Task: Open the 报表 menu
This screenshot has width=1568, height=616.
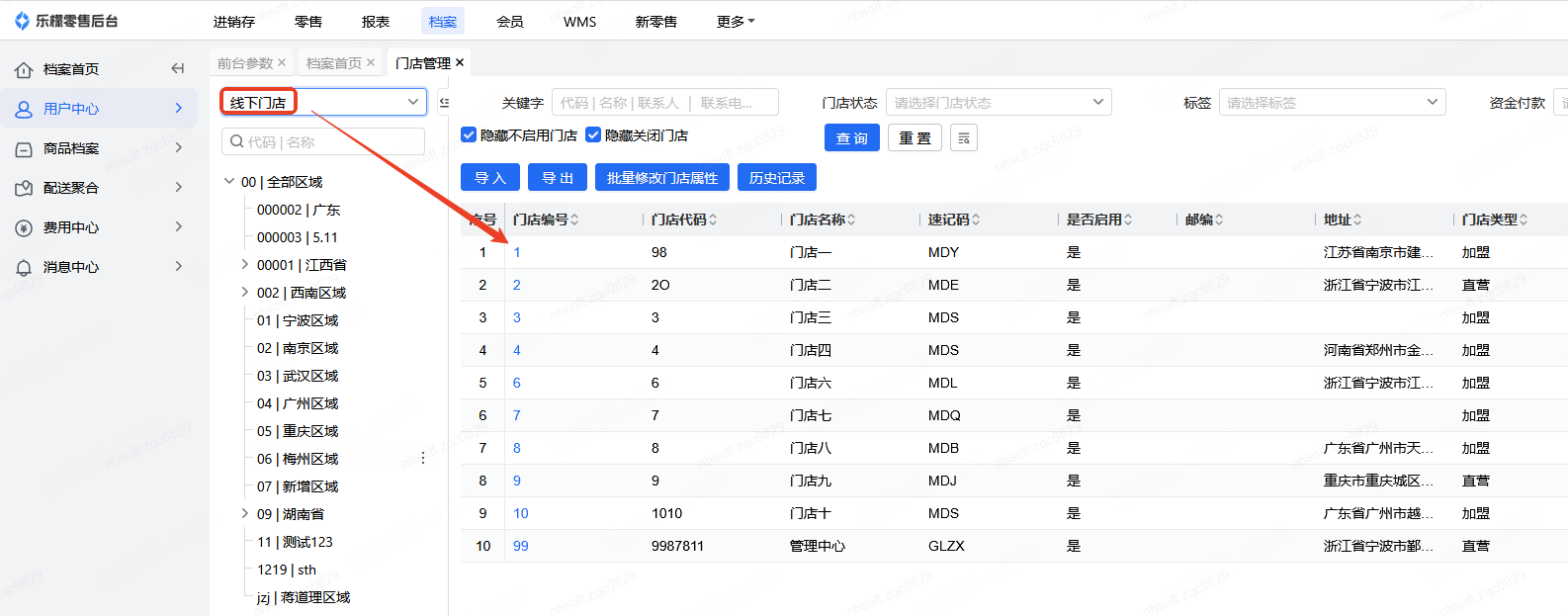Action: click(376, 21)
